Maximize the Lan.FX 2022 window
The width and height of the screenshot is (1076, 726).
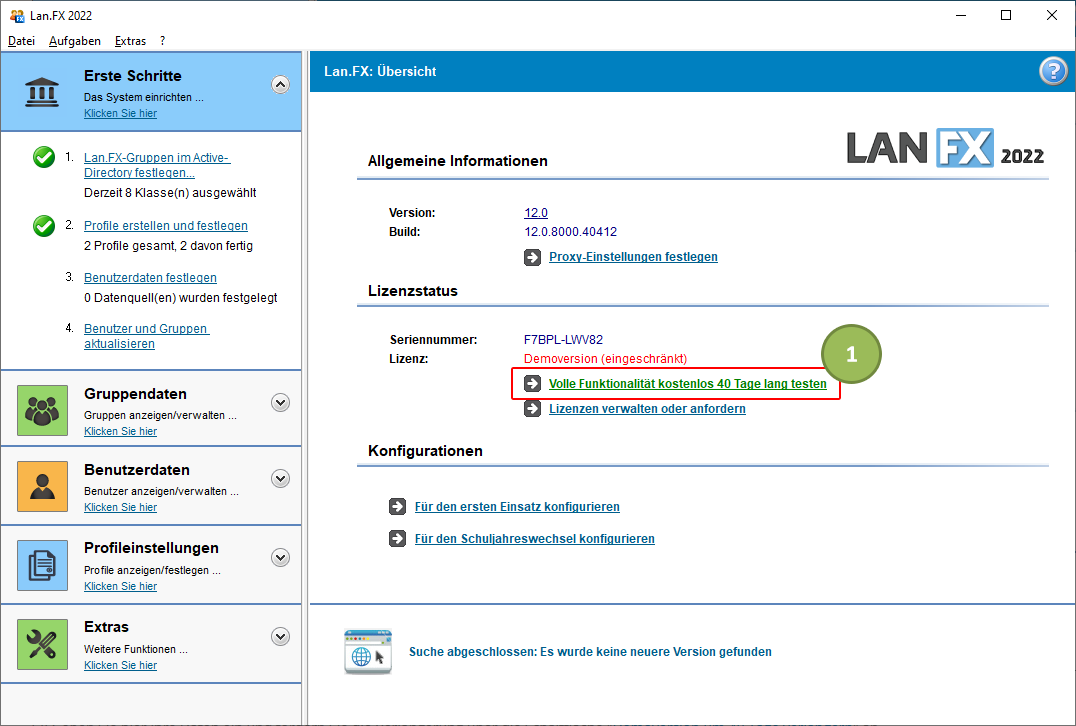(1006, 15)
